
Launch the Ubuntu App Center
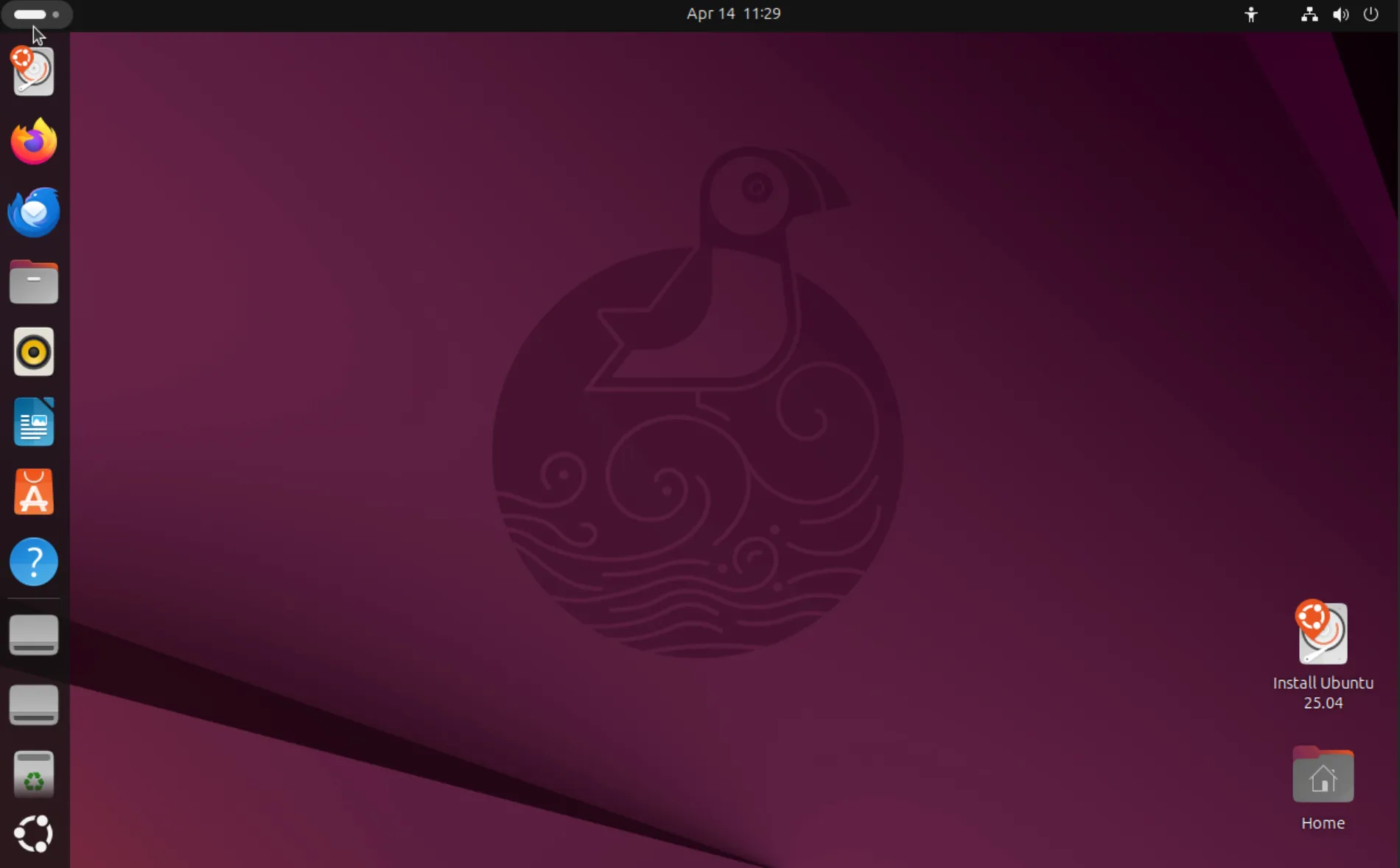[33, 491]
